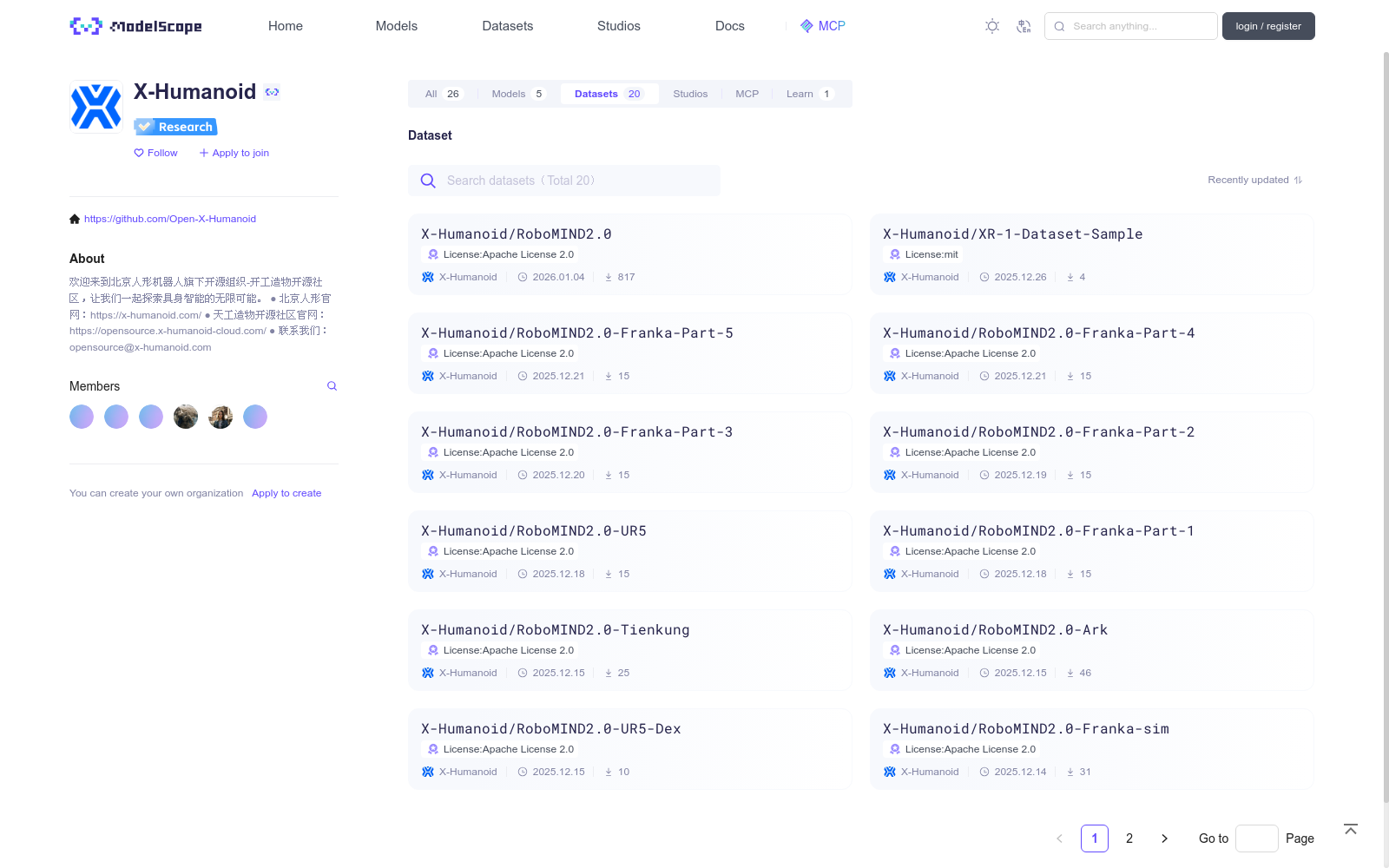Click license icon on XR-1-Dataset-Sample card
Image resolution: width=1389 pixels, height=868 pixels.
895,254
